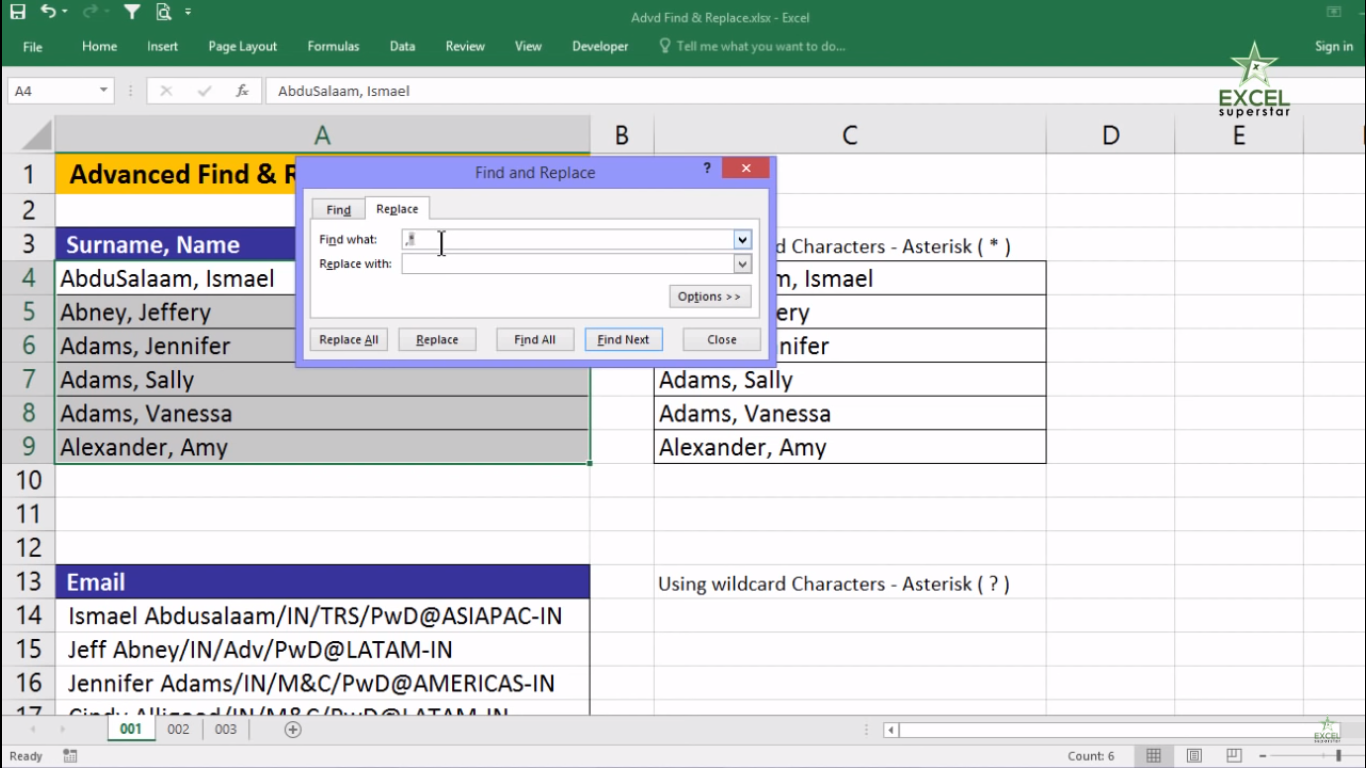Click the Tell me what you want to do box
Image resolution: width=1366 pixels, height=768 pixels.
pyautogui.click(x=752, y=46)
